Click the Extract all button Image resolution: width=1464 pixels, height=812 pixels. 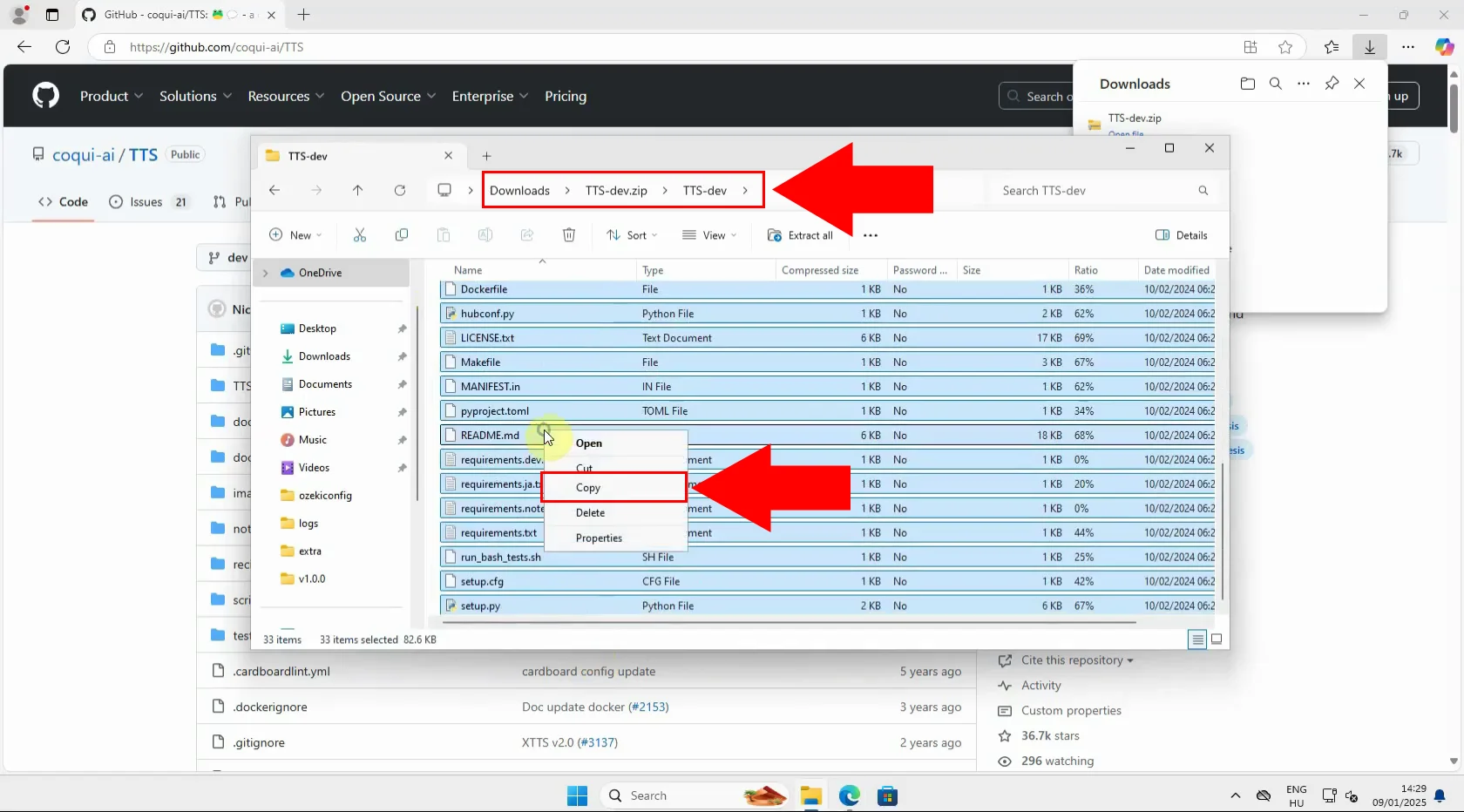(800, 235)
